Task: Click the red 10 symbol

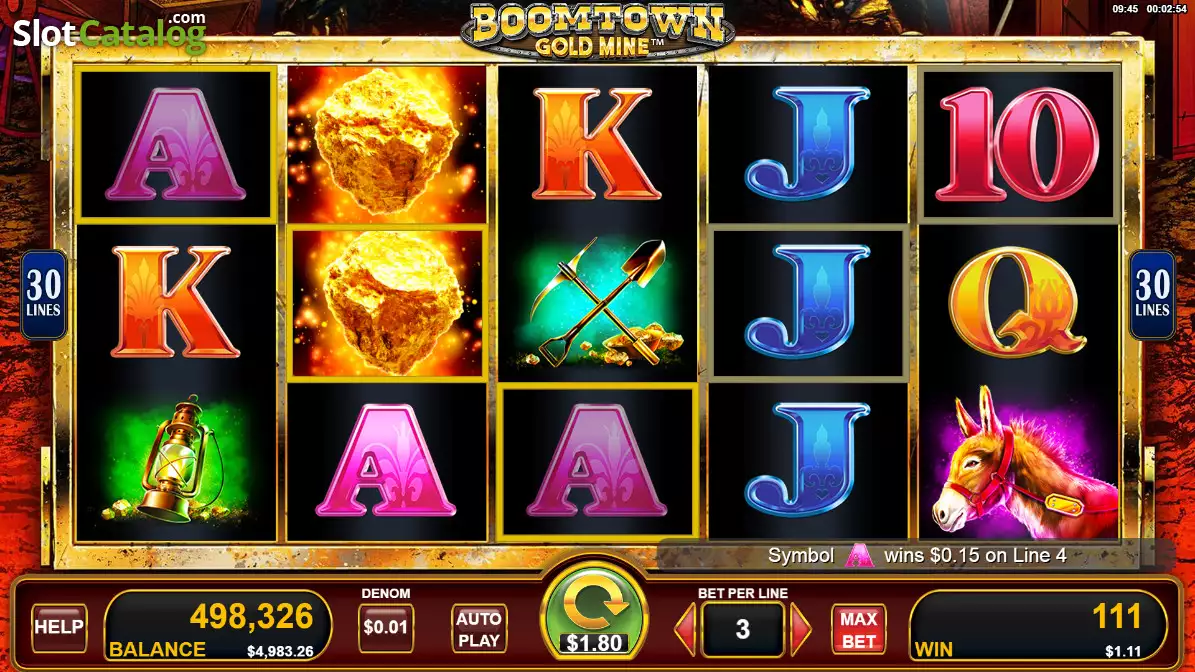Action: (1020, 144)
